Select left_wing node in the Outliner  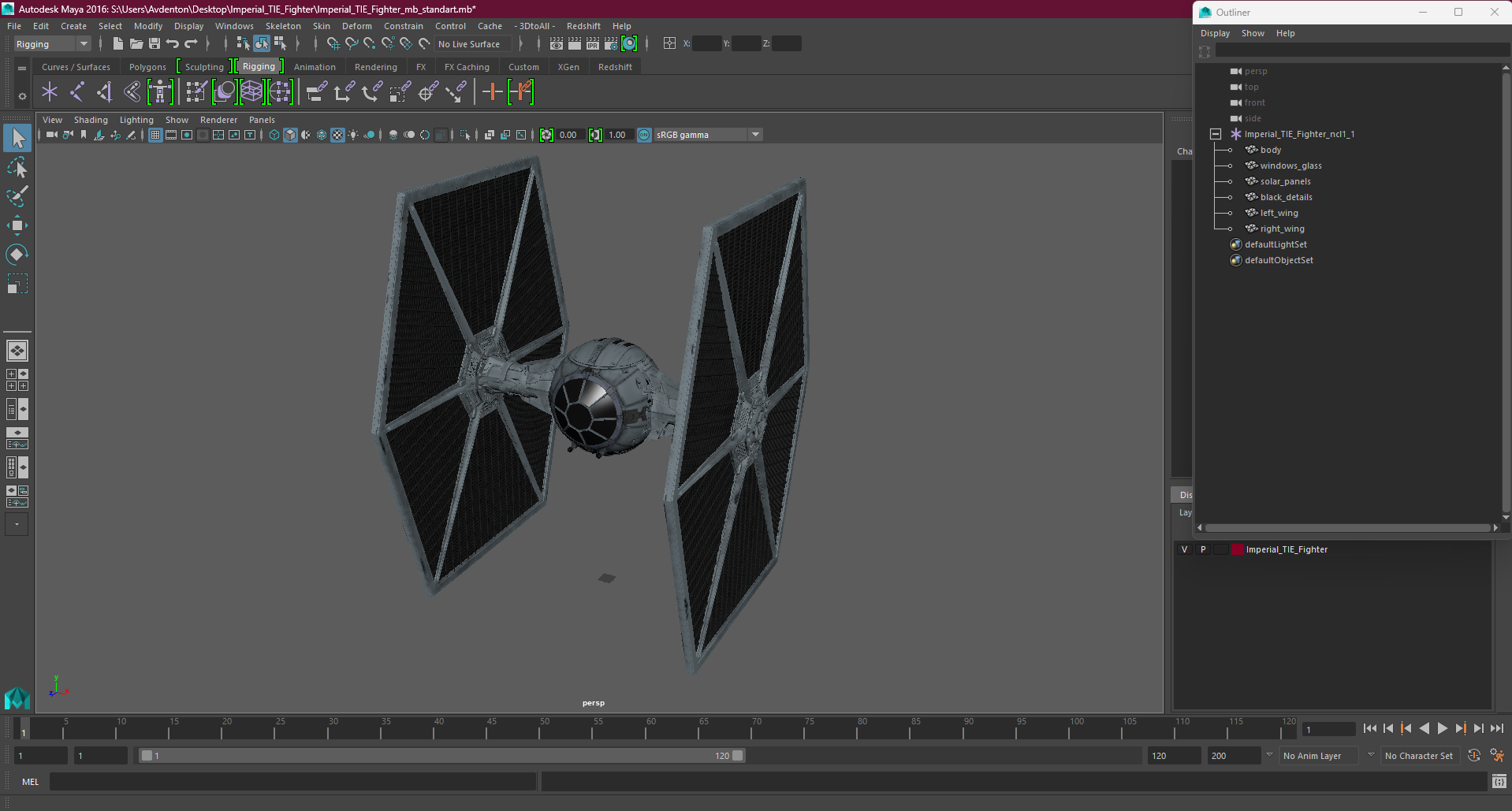coord(1279,213)
